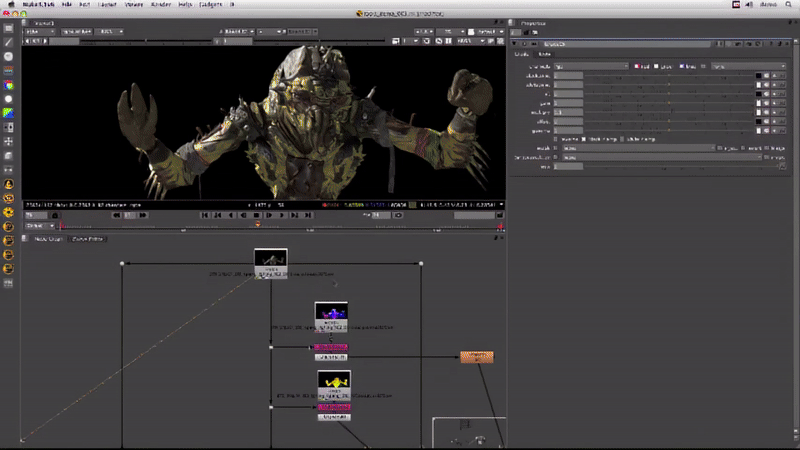This screenshot has width=800, height=450.
Task: Jump to first frame in viewer timeline
Action: pos(206,214)
